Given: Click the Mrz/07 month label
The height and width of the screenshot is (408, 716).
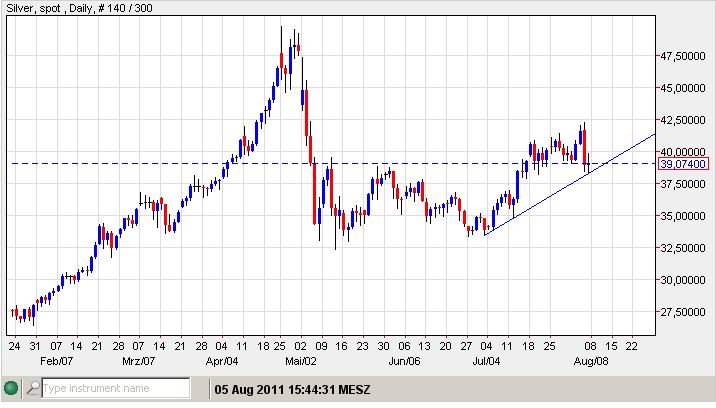Looking at the screenshot, I should point(138,361).
